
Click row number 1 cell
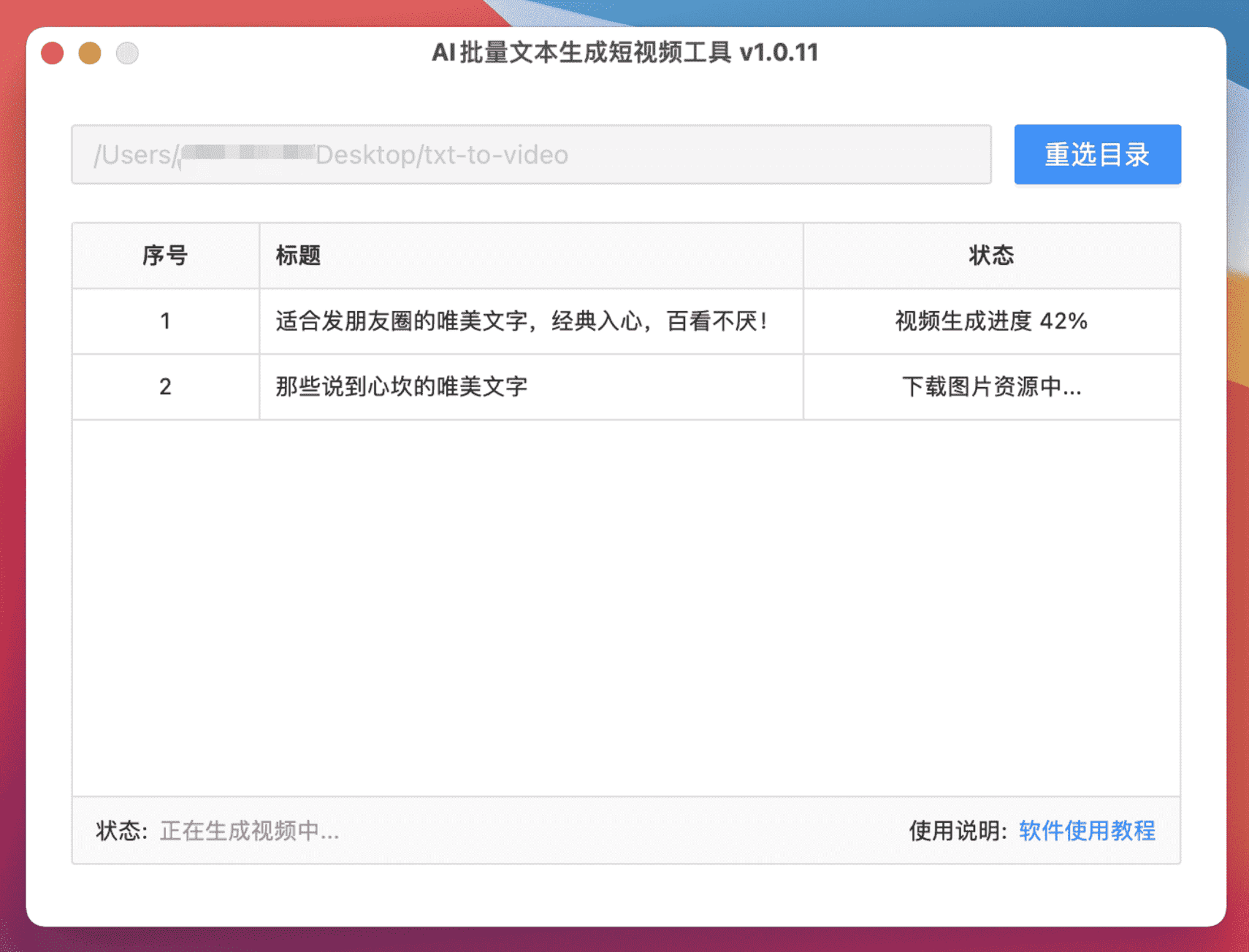(165, 321)
